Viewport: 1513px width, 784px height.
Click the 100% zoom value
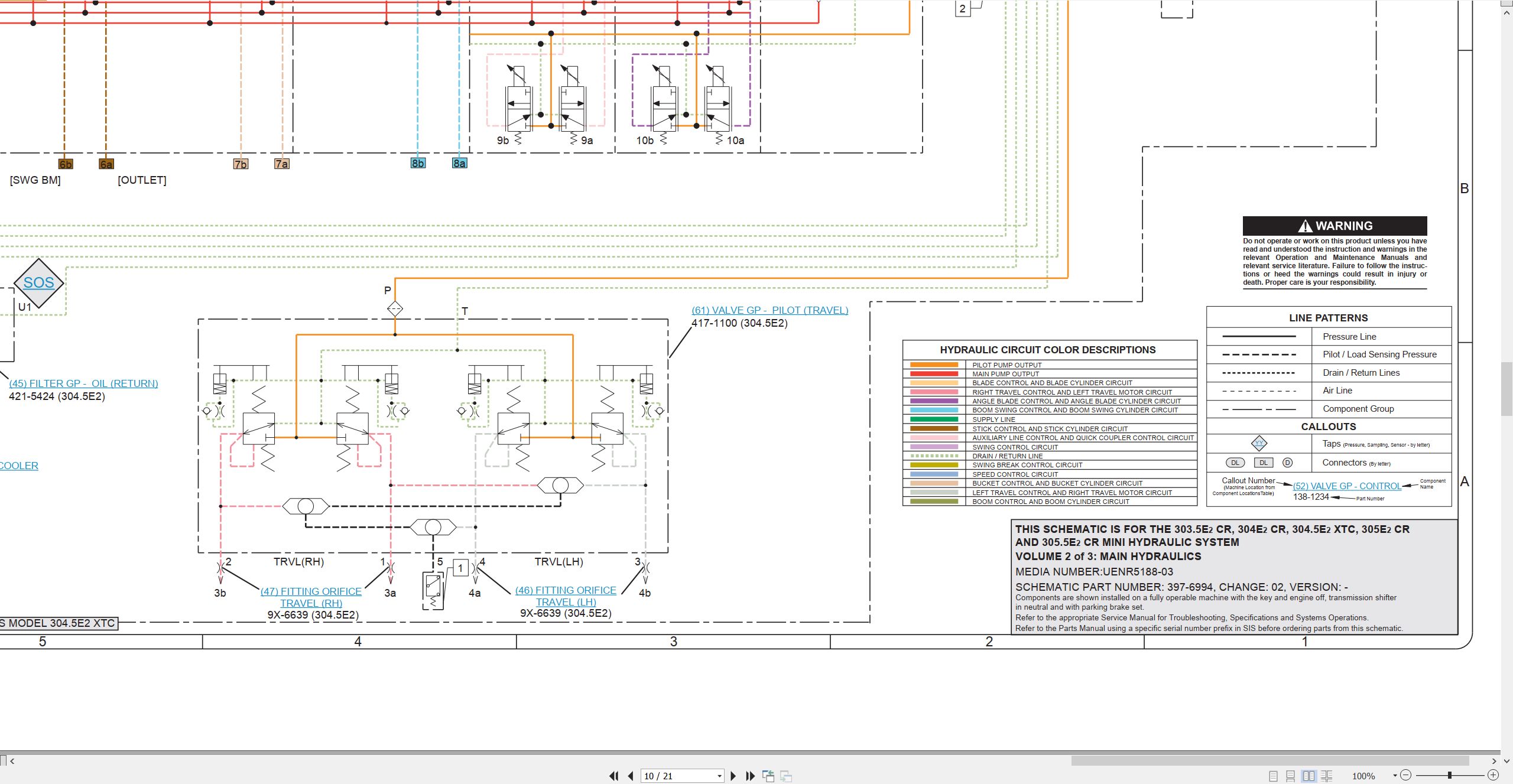click(x=1363, y=776)
